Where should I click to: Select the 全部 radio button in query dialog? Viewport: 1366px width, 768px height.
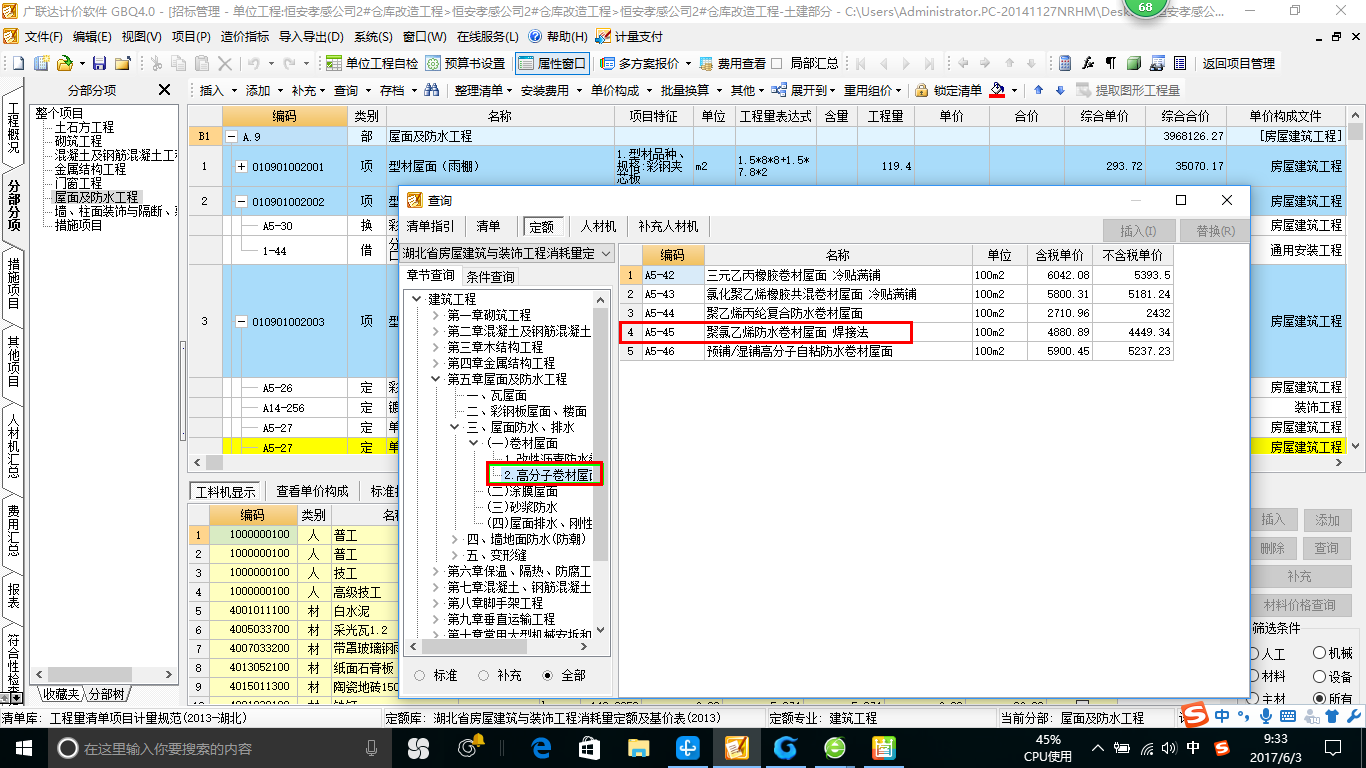[x=547, y=675]
